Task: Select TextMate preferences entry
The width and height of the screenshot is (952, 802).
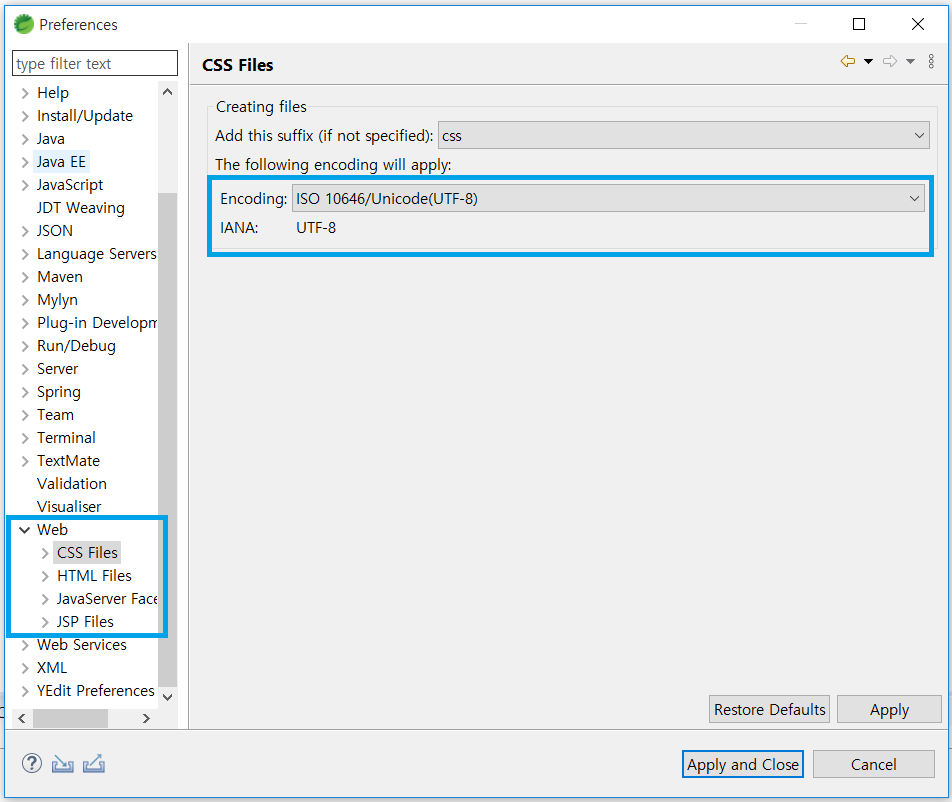Action: [68, 461]
